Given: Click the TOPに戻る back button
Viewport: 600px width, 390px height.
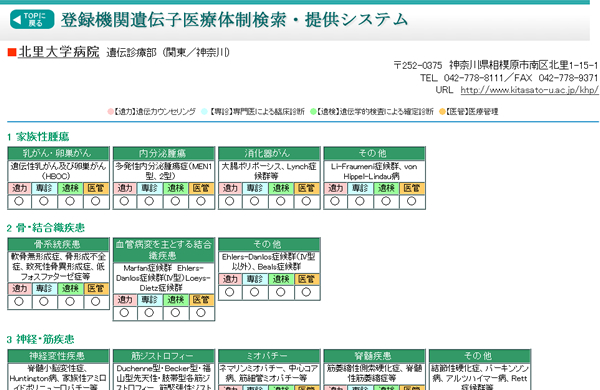Looking at the screenshot, I should [x=32, y=20].
